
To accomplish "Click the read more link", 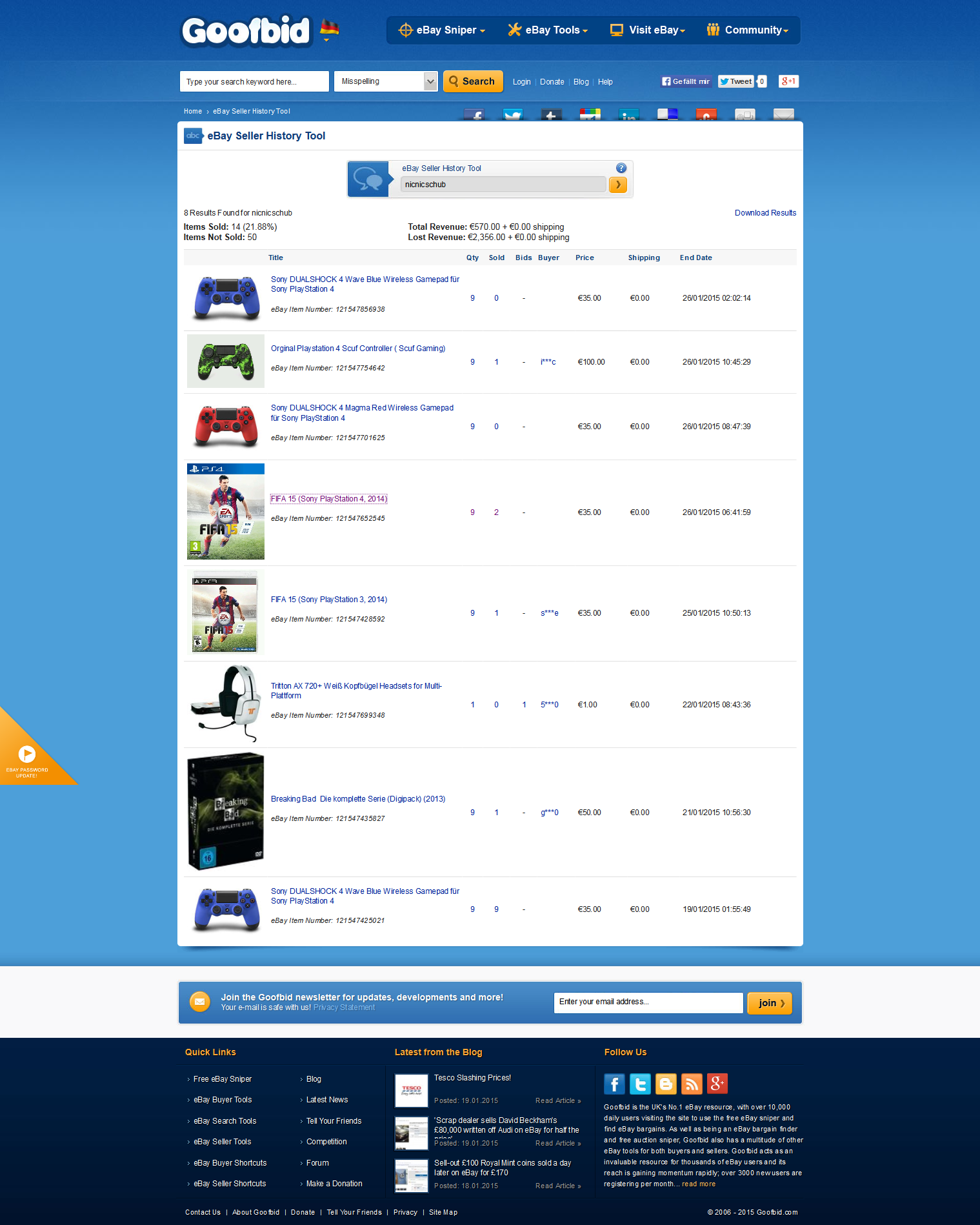I will click(699, 1184).
